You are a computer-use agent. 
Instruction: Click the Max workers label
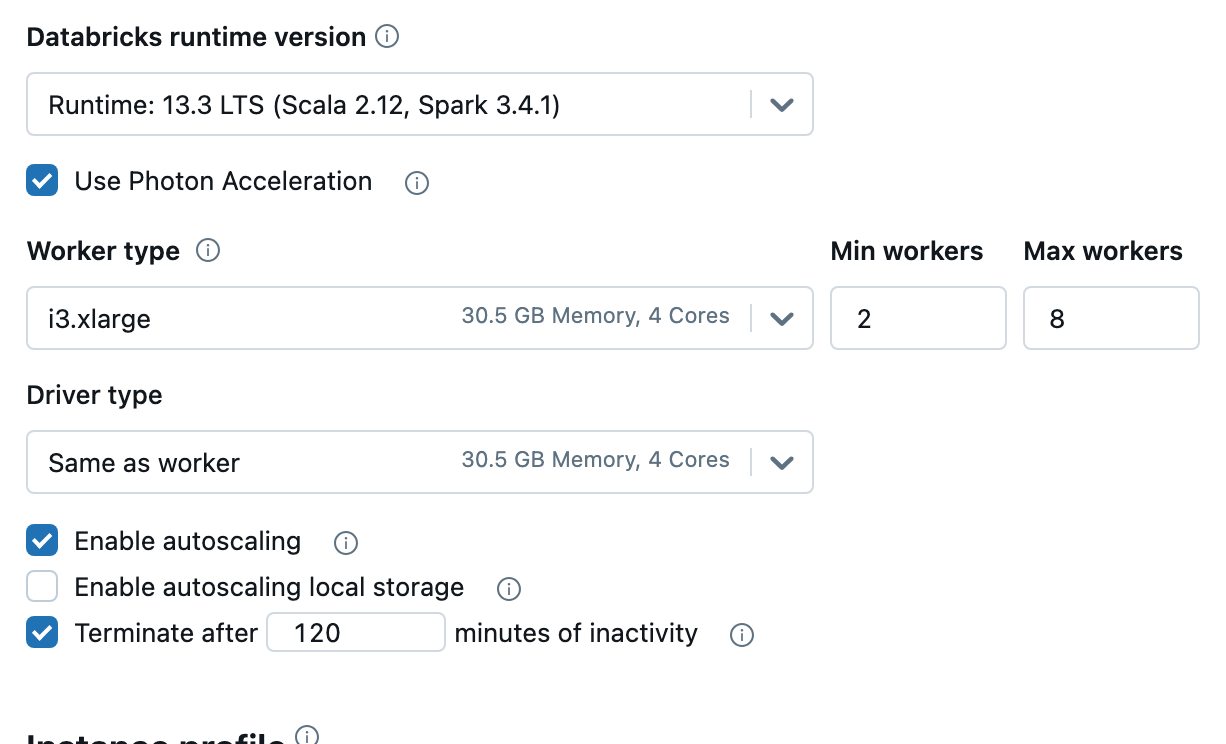pyautogui.click(x=1103, y=251)
